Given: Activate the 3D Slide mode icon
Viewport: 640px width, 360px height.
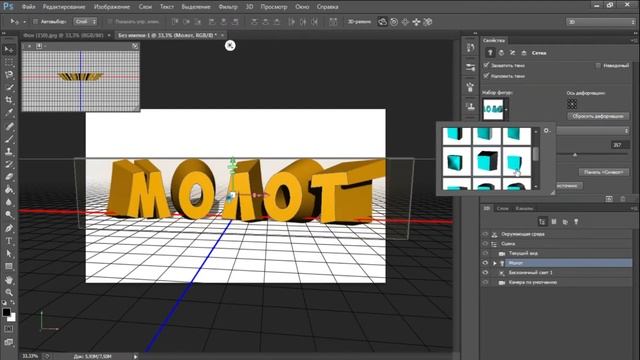Looking at the screenshot, I should (416, 22).
